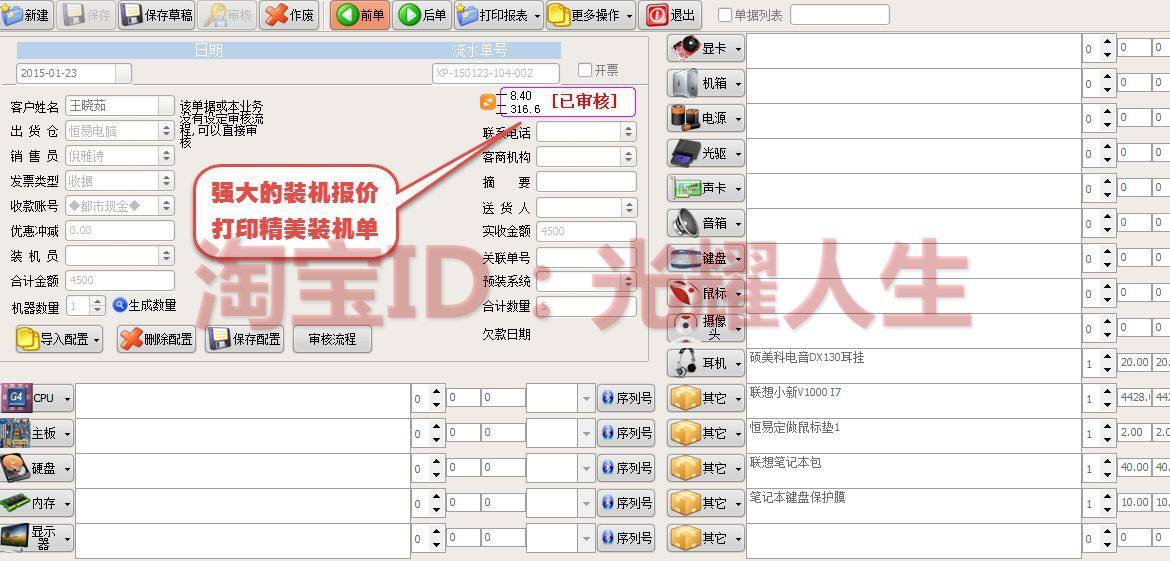Click the 审核流程 button
The image size is (1170, 561).
tap(332, 339)
